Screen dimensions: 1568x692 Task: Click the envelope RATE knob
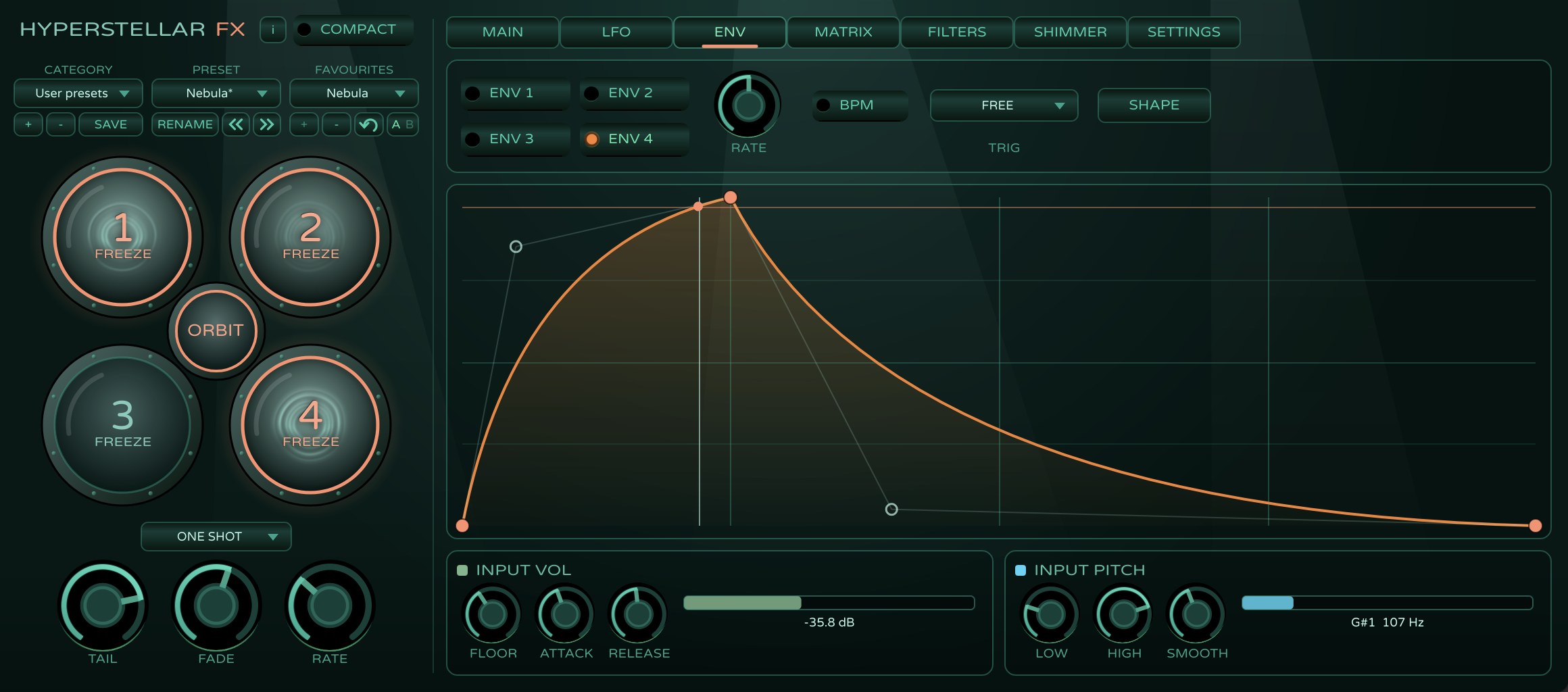click(x=748, y=105)
